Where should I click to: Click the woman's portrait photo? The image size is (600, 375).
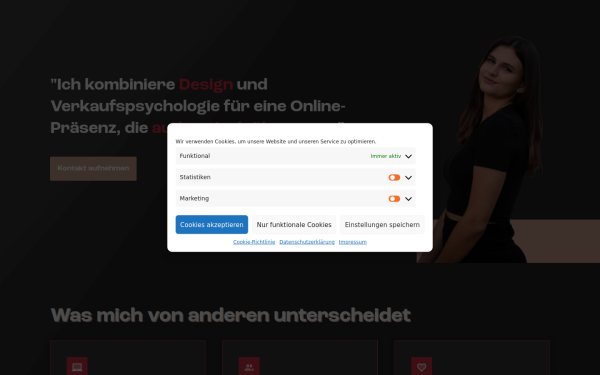coord(494,149)
